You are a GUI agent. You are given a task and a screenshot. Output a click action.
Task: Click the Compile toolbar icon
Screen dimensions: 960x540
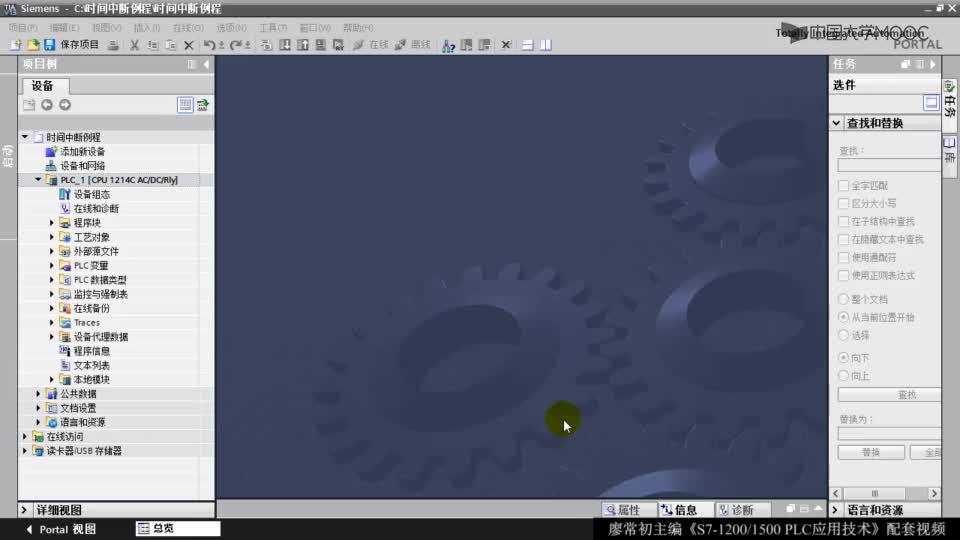tap(266, 45)
